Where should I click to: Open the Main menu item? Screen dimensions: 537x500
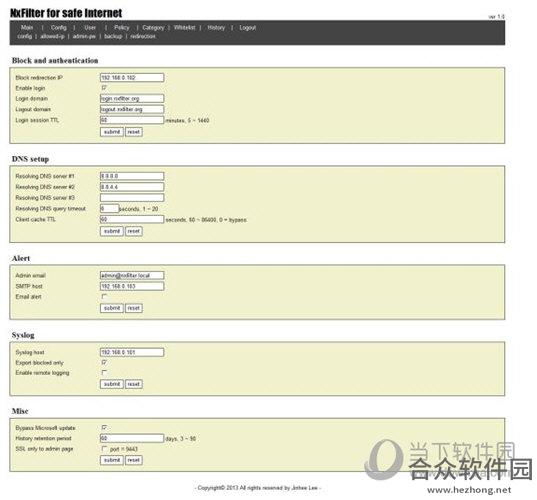tap(27, 27)
